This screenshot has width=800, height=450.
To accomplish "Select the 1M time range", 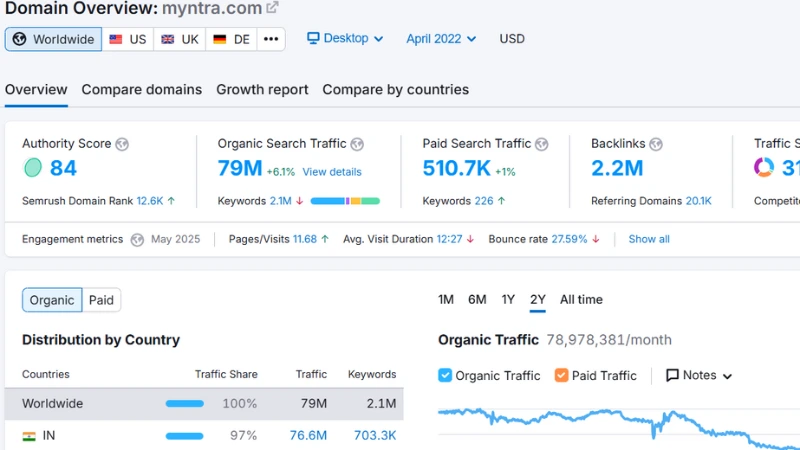I will [445, 299].
